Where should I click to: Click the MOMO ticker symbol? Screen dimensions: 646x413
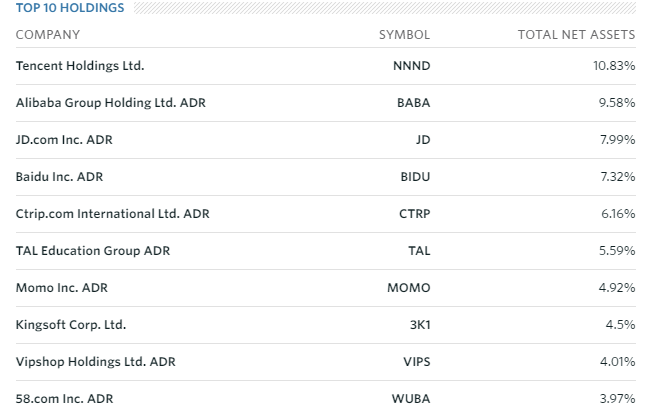click(409, 288)
